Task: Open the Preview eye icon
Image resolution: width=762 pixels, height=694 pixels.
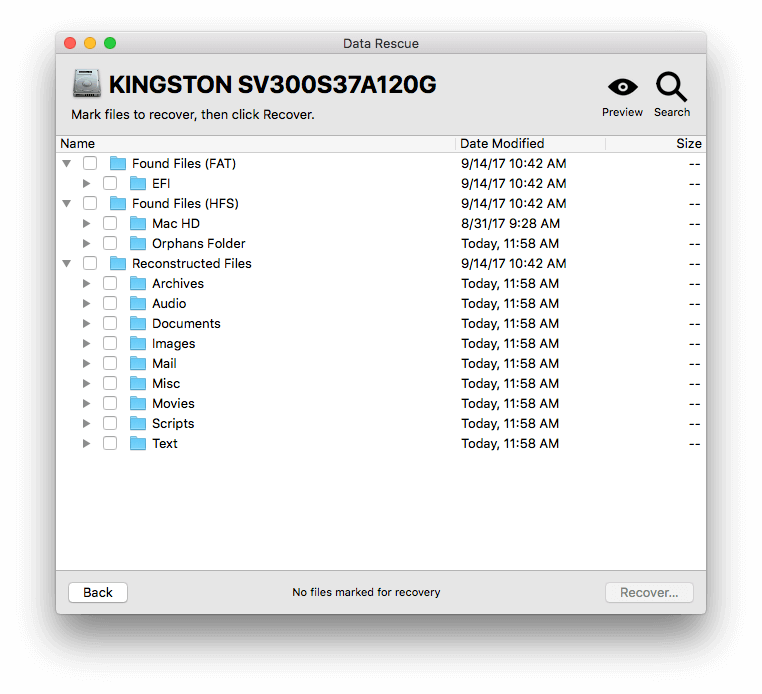Action: 622,87
